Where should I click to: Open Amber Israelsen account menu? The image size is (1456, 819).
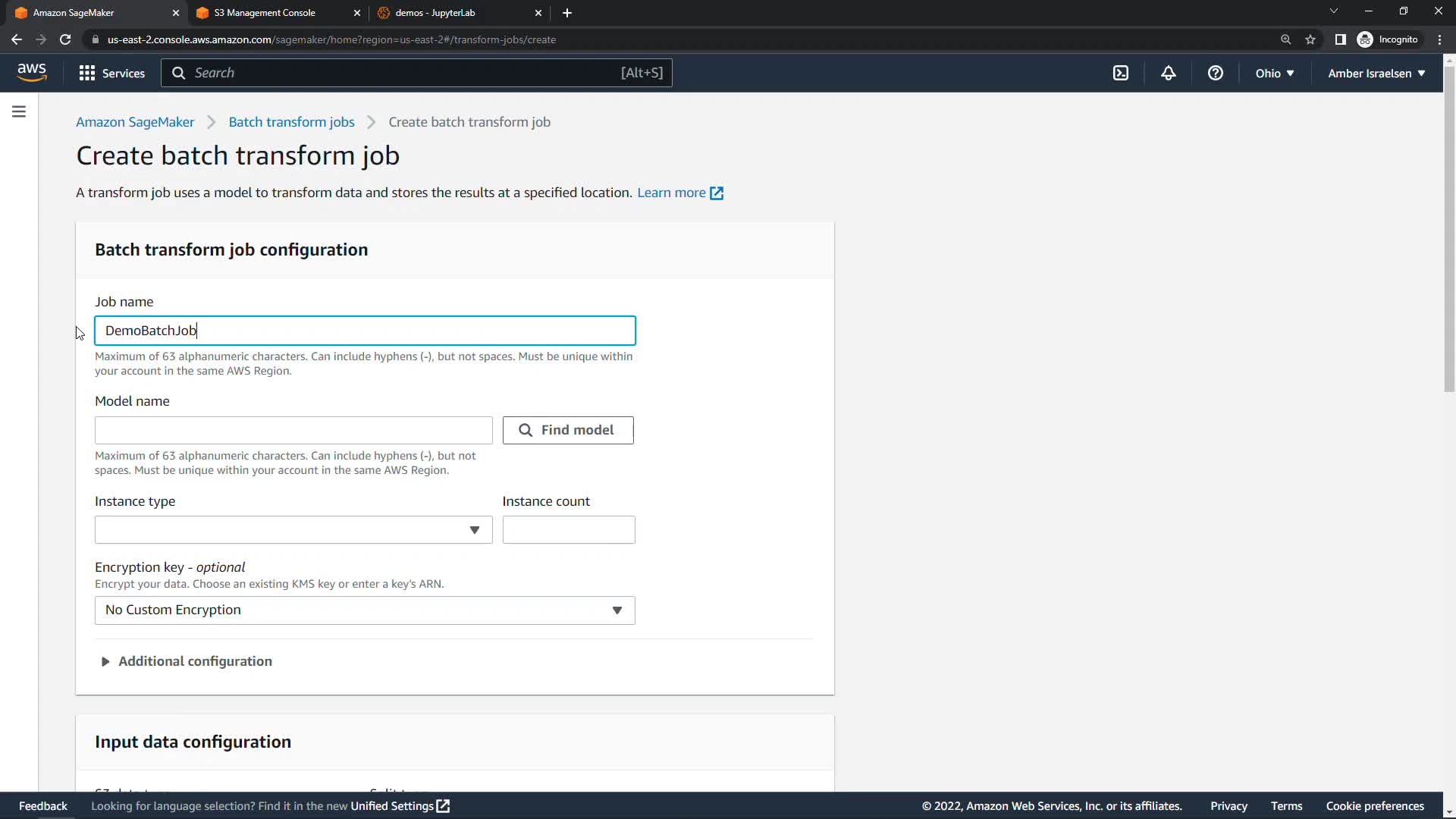tap(1376, 73)
